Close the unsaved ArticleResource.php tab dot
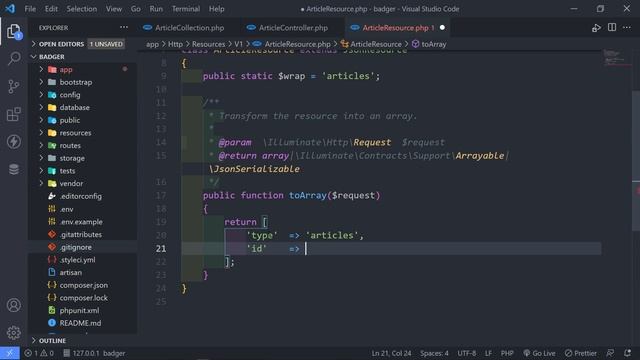Image resolution: width=640 pixels, height=360 pixels. 442,28
